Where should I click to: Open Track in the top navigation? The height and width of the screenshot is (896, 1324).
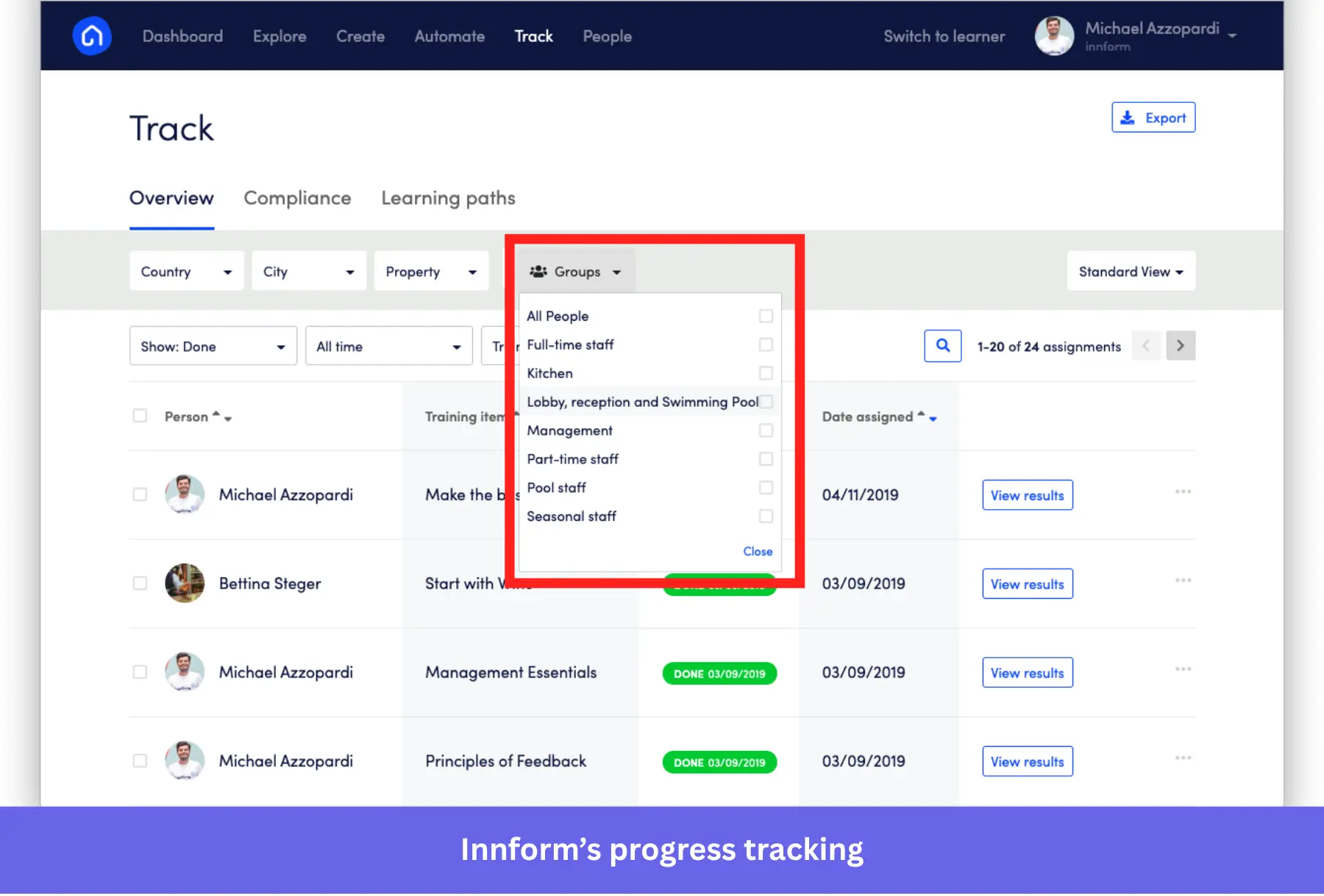tap(534, 36)
